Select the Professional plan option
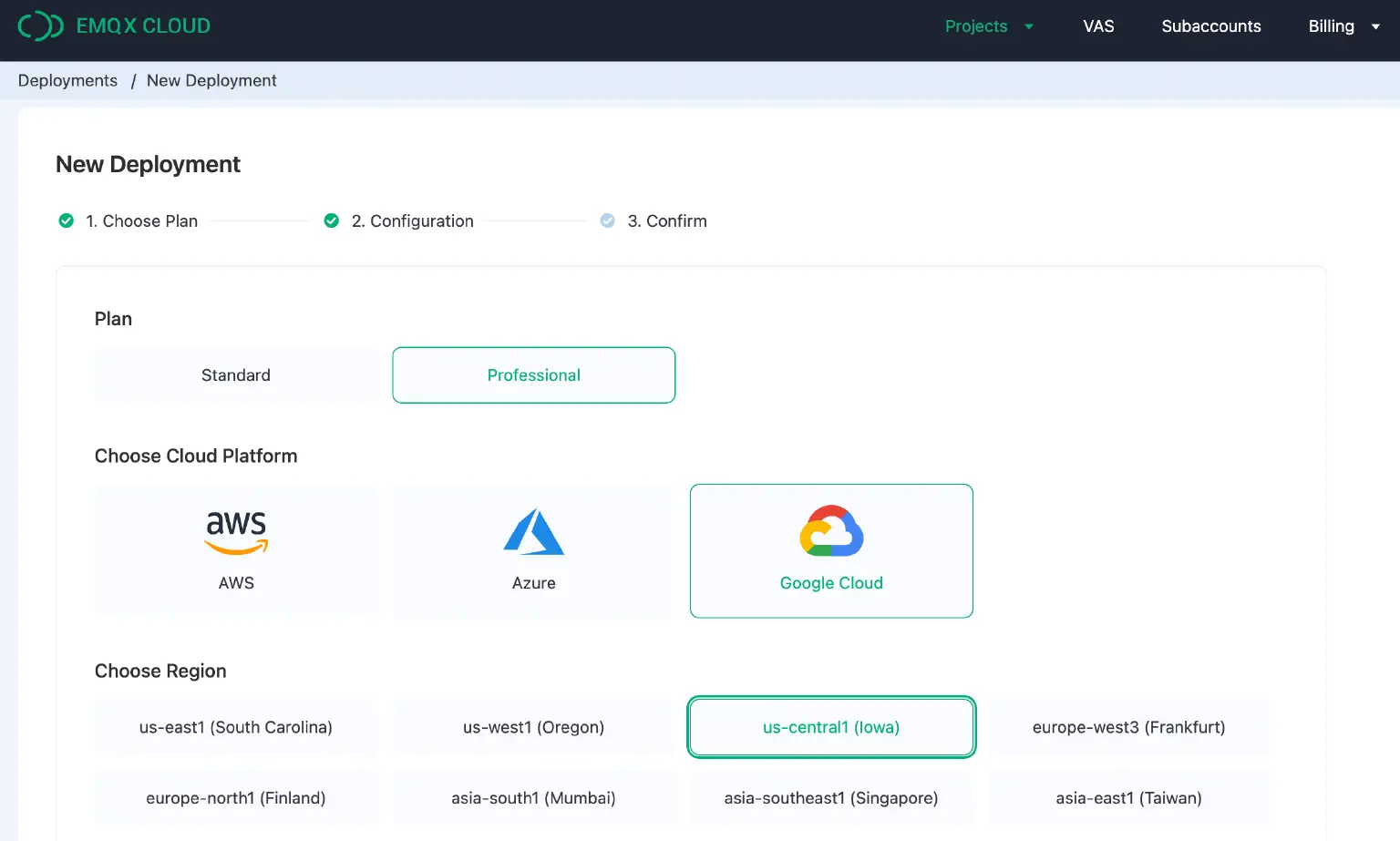 coord(533,375)
